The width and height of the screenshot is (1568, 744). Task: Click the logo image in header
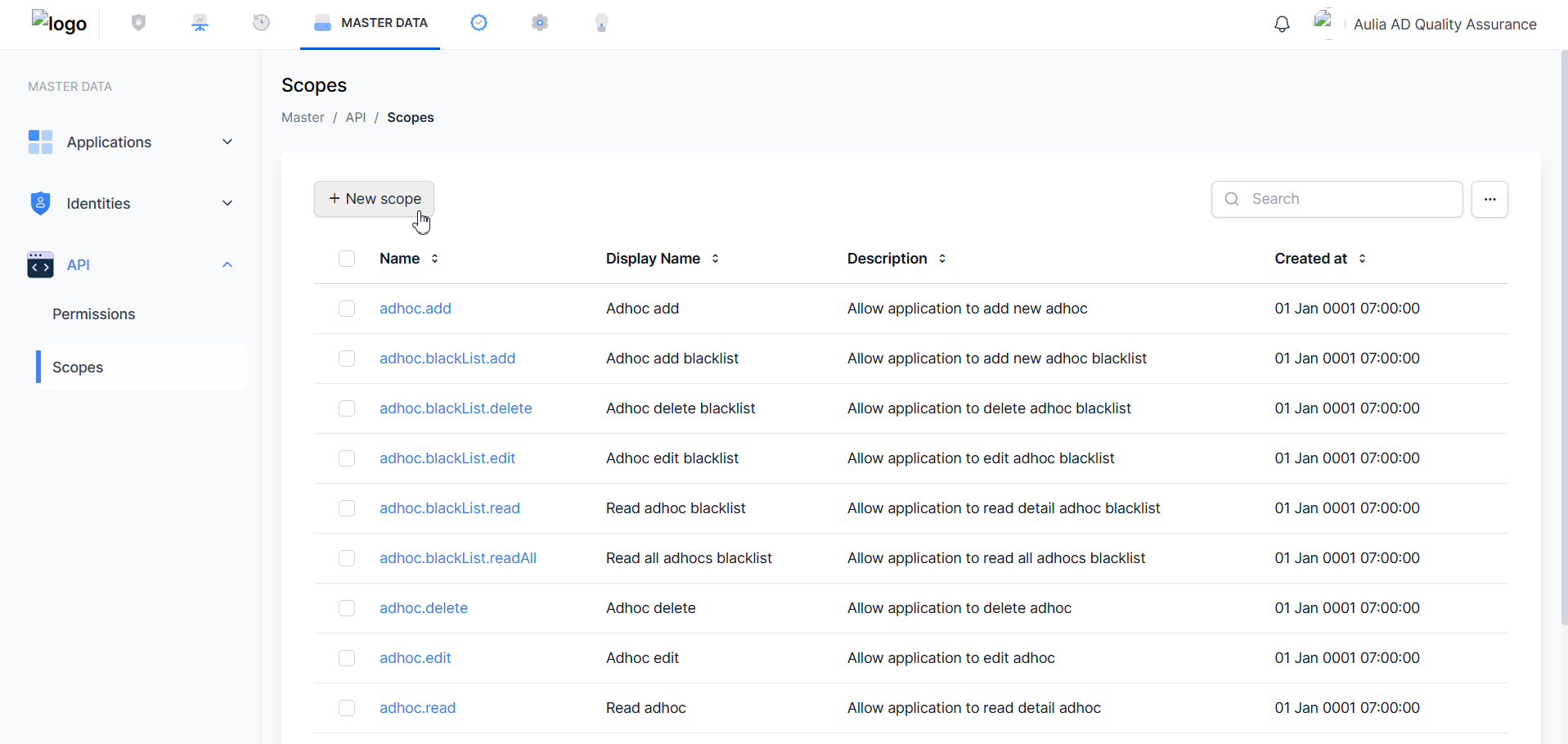(59, 23)
